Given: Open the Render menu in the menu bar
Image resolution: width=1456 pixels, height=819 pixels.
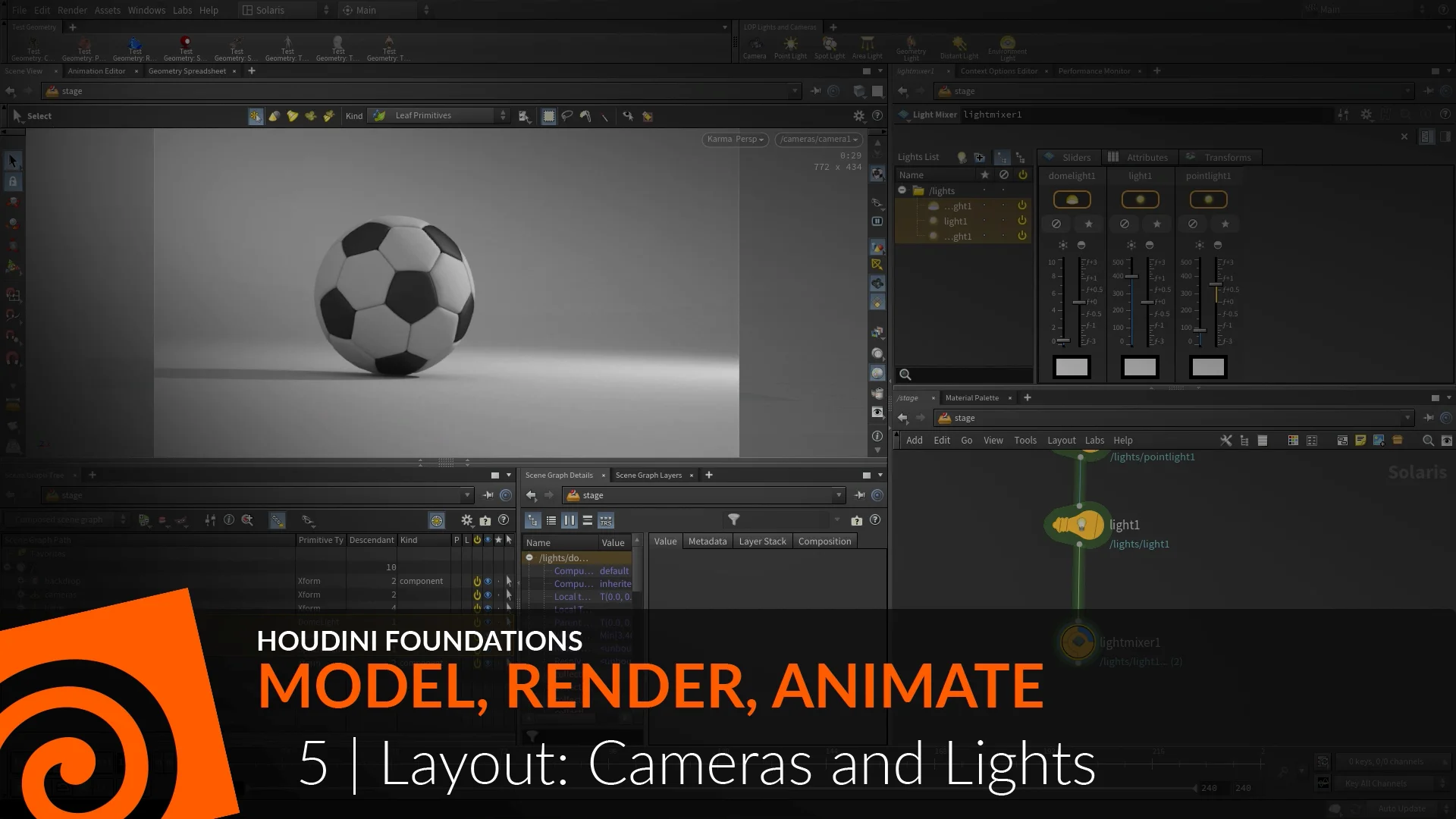Looking at the screenshot, I should point(72,10).
